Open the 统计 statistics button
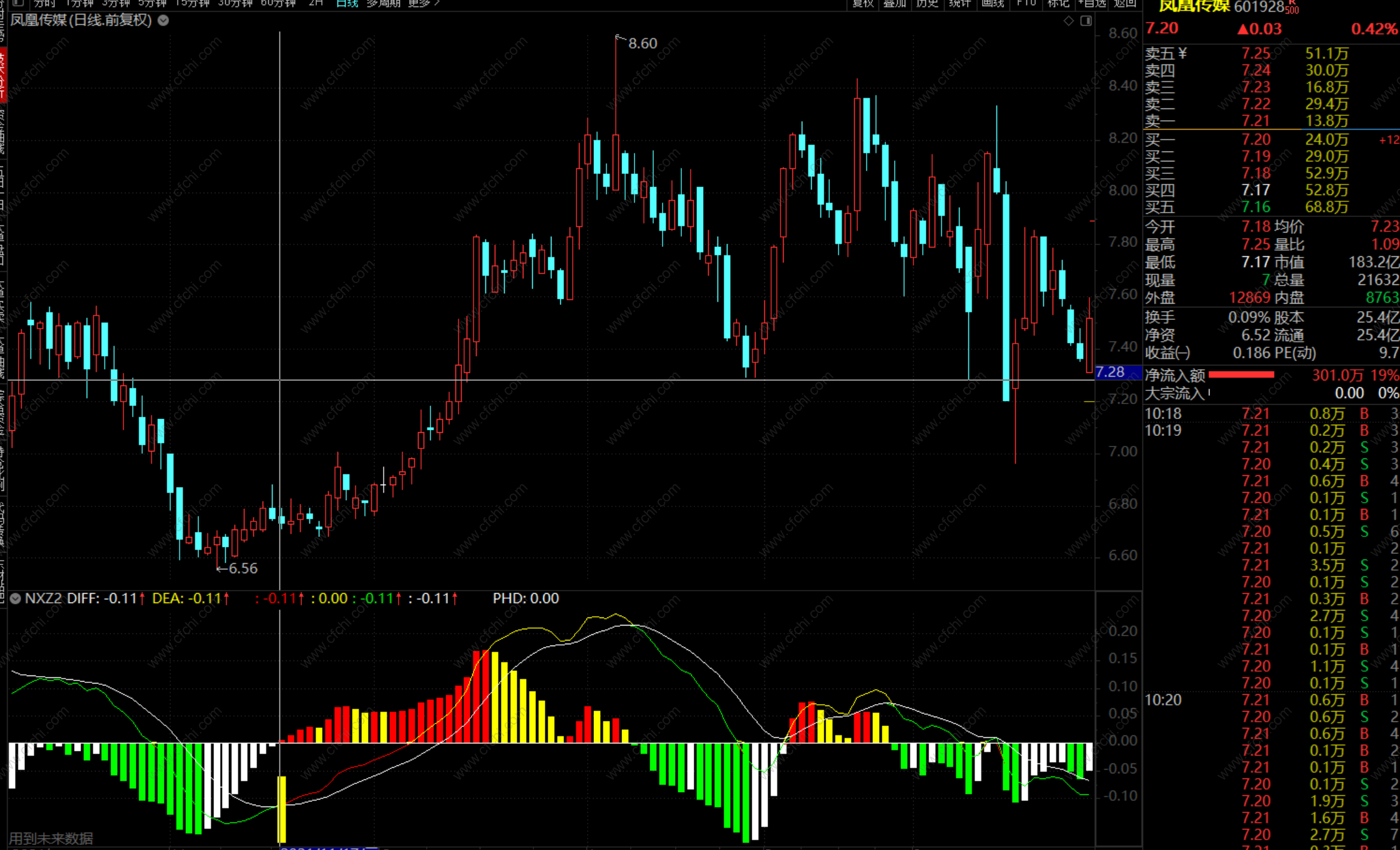The width and height of the screenshot is (1400, 850). 960,3
